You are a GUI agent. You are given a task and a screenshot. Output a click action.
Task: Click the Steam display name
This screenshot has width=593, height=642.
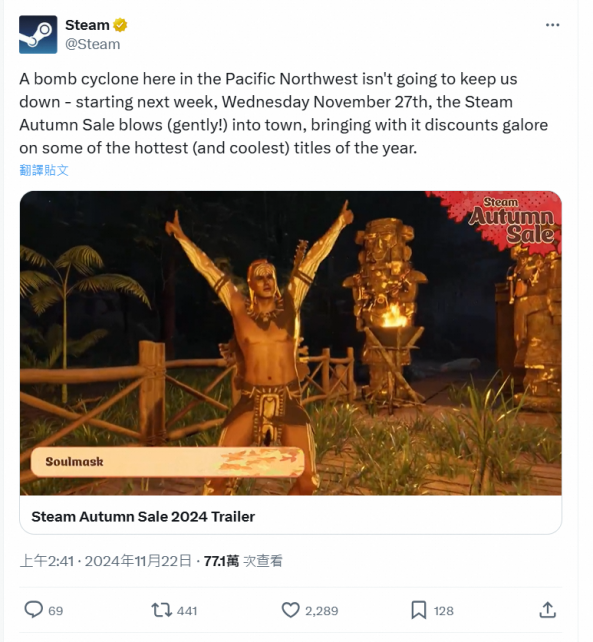(87, 25)
